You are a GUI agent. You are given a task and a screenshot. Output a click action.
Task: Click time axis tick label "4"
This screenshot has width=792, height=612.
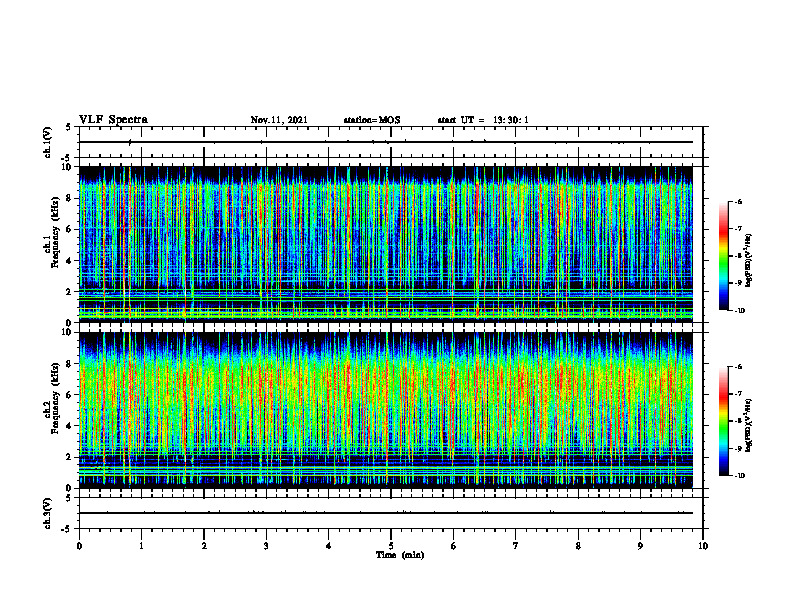click(329, 546)
